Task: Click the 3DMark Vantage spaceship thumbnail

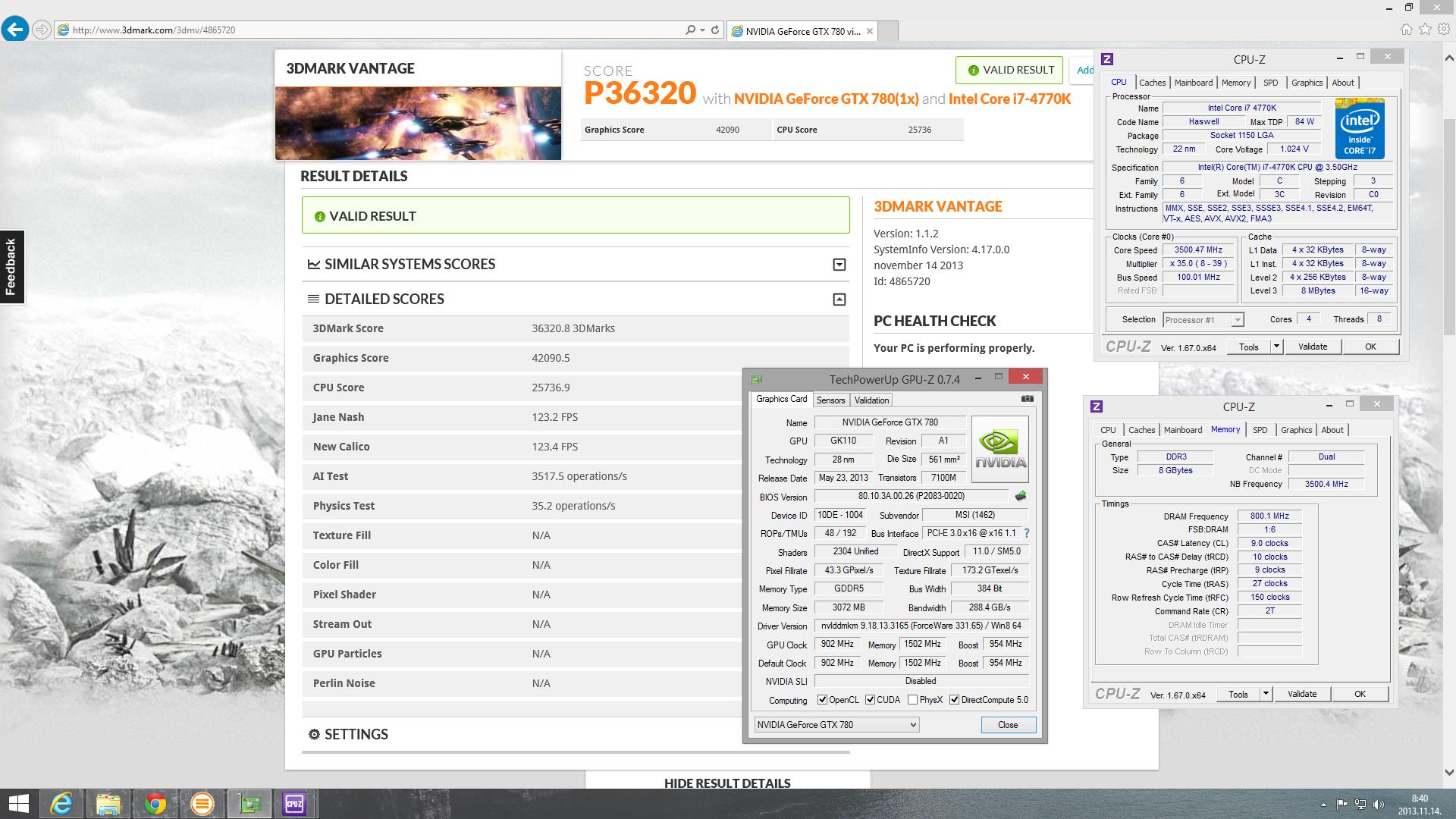Action: (418, 123)
